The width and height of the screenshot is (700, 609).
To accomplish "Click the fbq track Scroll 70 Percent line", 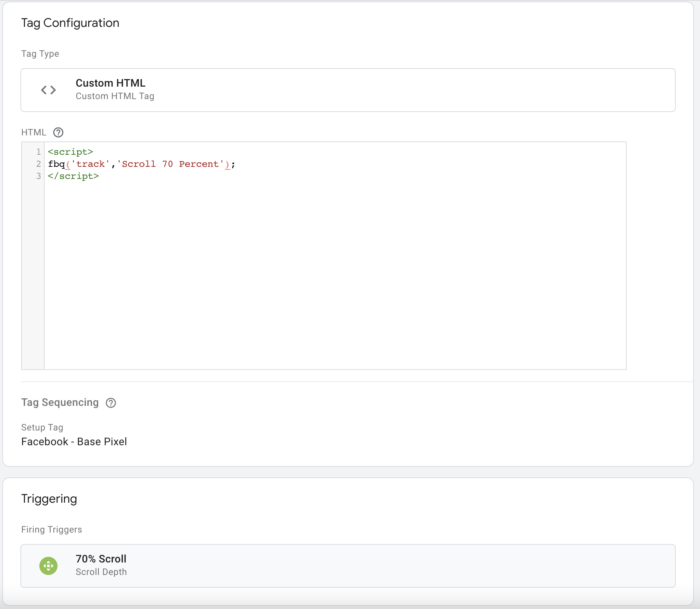I will coord(142,164).
